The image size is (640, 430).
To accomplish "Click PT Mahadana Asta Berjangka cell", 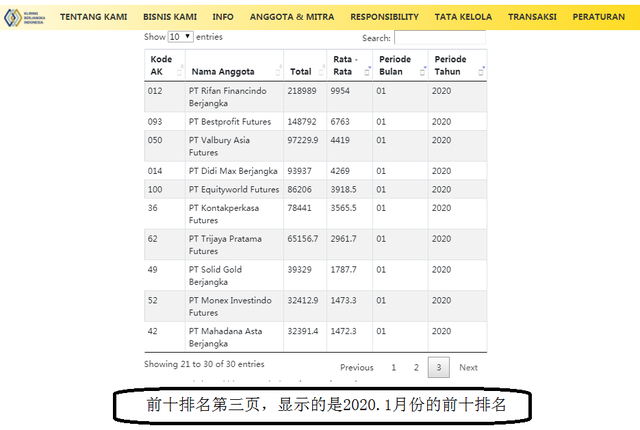I will tap(235, 337).
